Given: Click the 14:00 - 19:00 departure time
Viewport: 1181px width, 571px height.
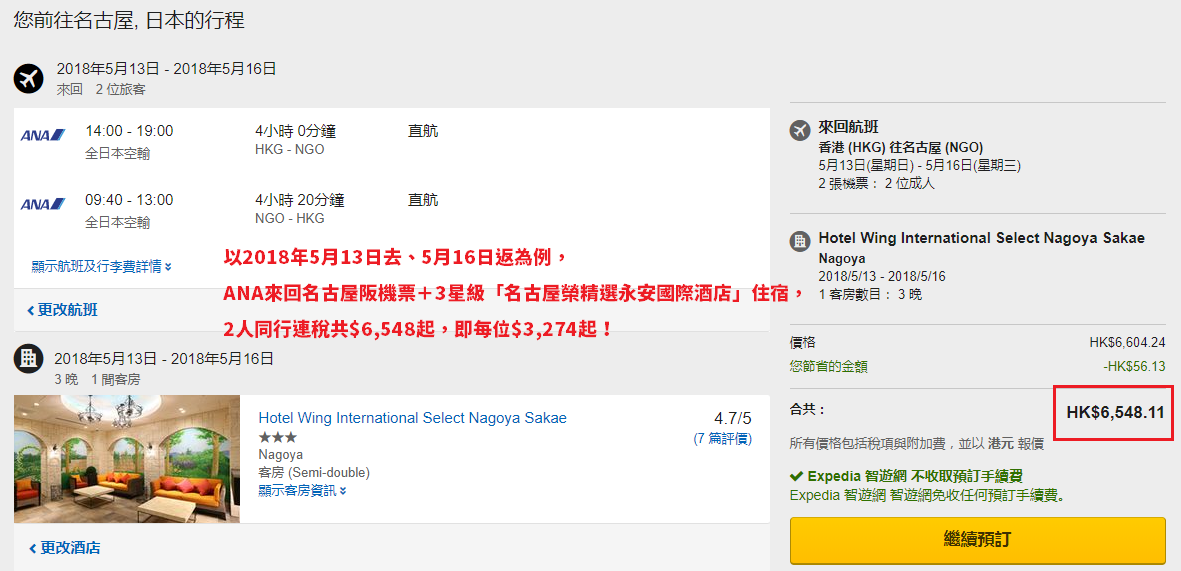Looking at the screenshot, I should (x=129, y=131).
